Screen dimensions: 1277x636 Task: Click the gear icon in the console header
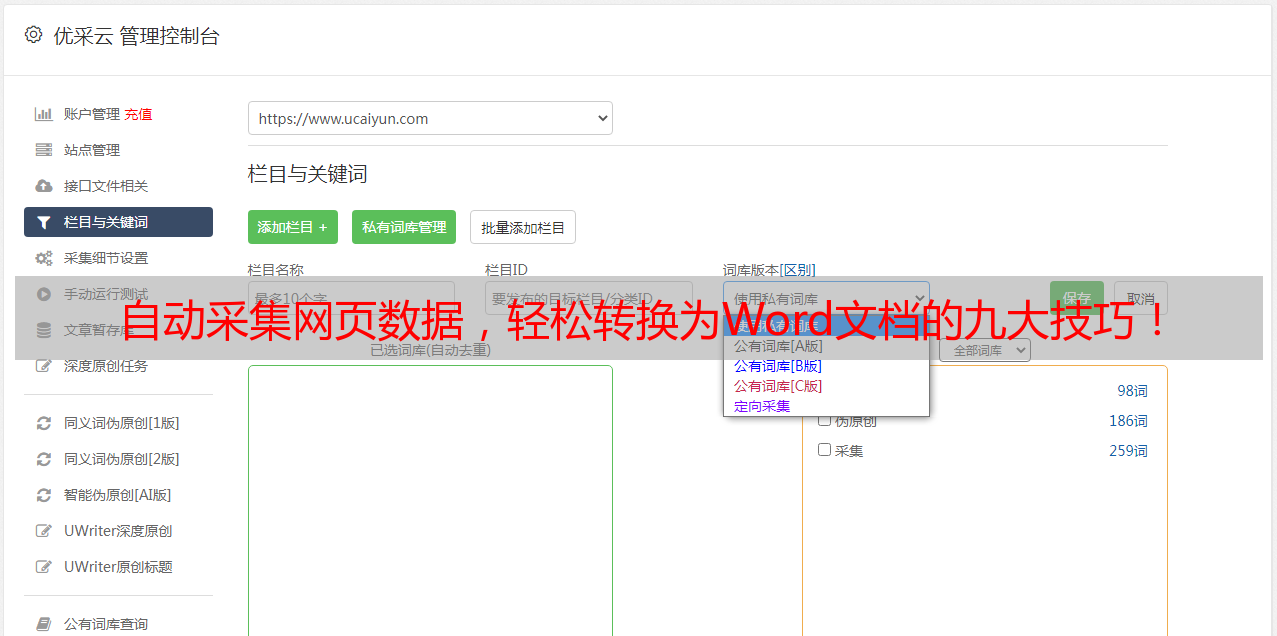[x=33, y=35]
